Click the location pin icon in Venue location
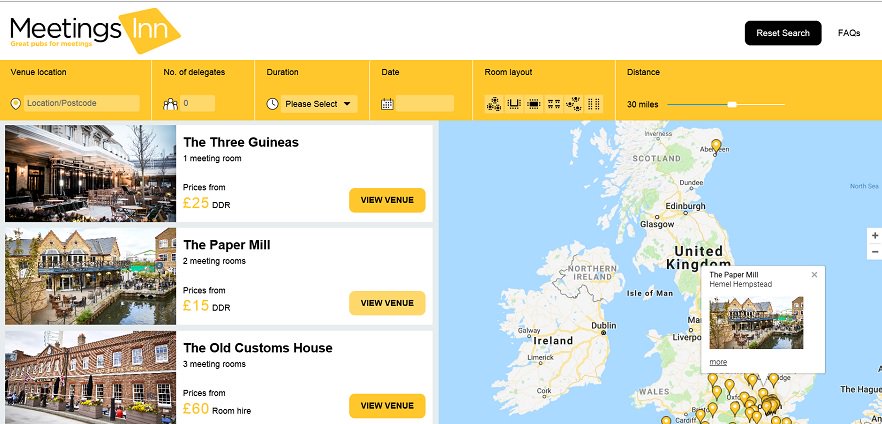This screenshot has width=882, height=424. (x=16, y=103)
